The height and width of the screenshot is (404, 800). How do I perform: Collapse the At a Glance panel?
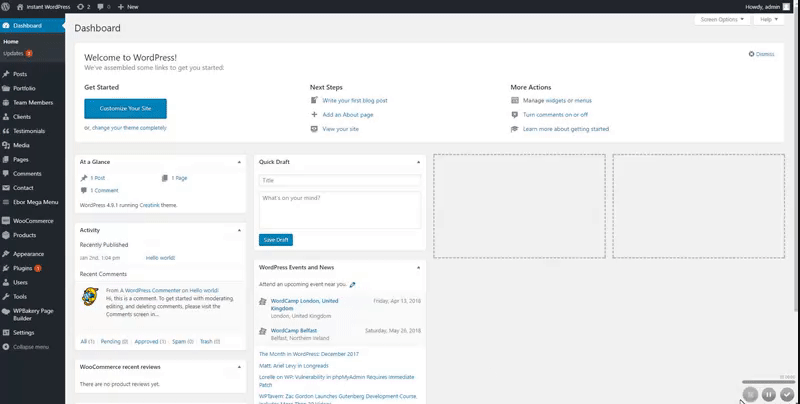(x=239, y=162)
